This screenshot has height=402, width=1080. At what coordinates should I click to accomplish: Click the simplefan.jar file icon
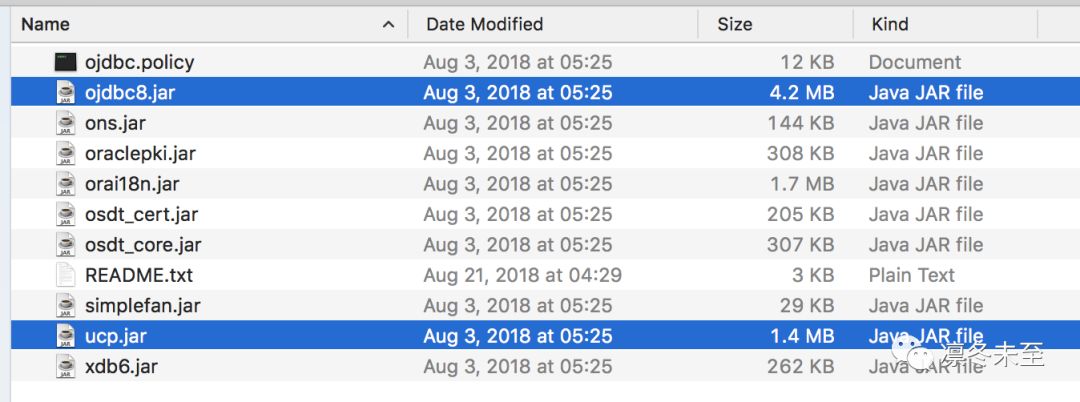[66, 306]
